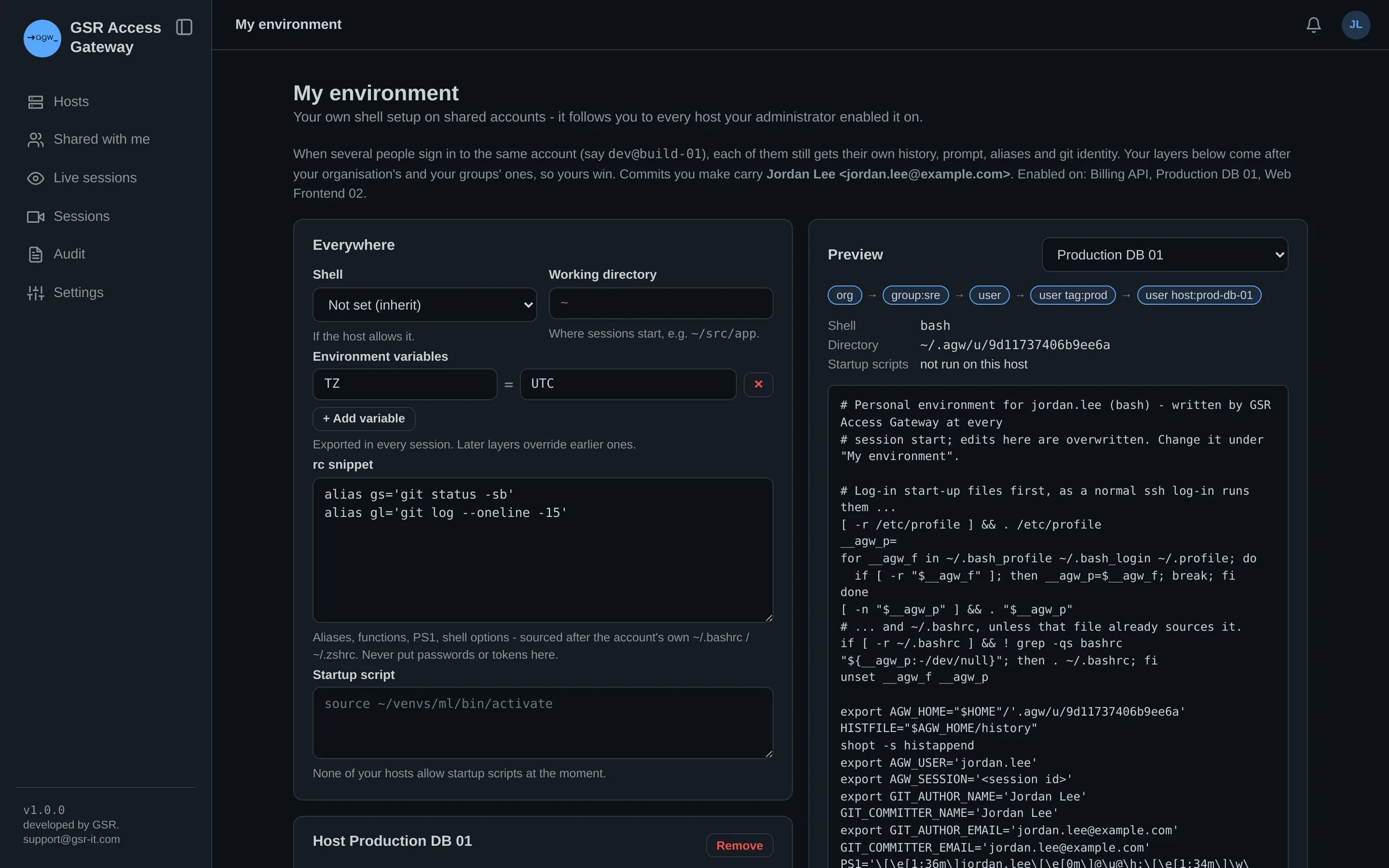The width and height of the screenshot is (1389, 868).
Task: Remove Host Production DB 01 layer
Action: [x=739, y=845]
